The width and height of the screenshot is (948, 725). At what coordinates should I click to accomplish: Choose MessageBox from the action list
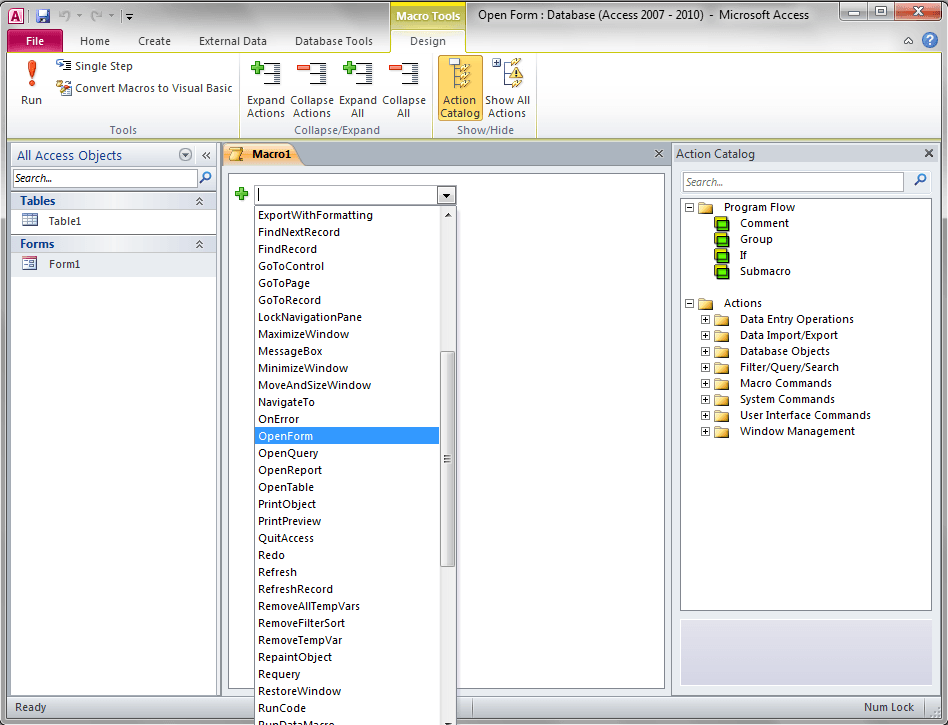pos(346,351)
